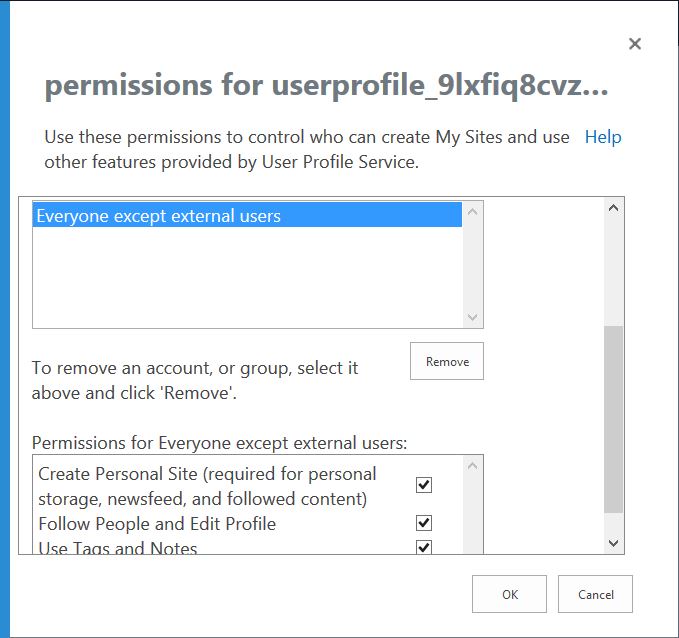This screenshot has width=679, height=638.
Task: Click the Use Tags and Notes label
Action: pyautogui.click(x=118, y=548)
